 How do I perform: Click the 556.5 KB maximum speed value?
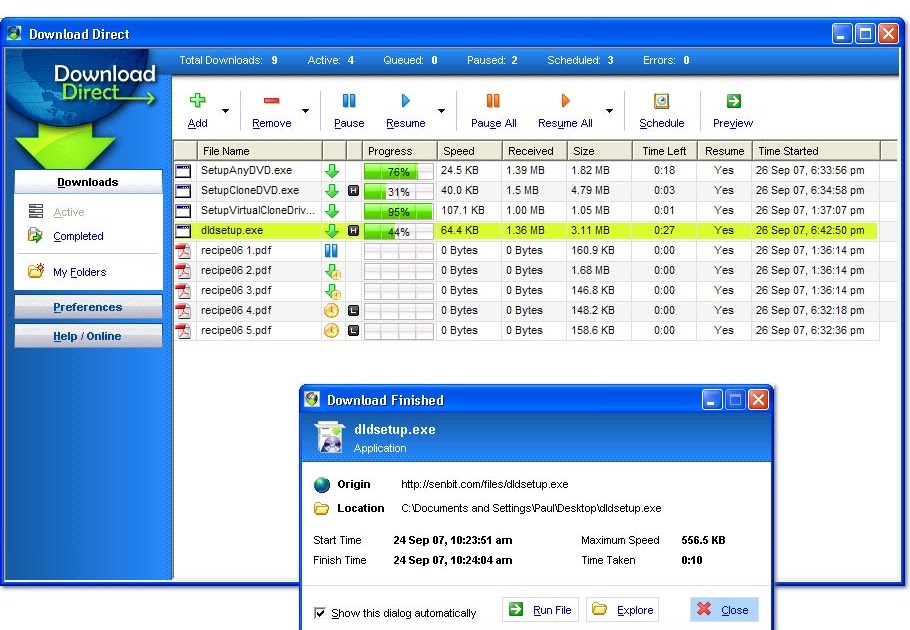(703, 540)
